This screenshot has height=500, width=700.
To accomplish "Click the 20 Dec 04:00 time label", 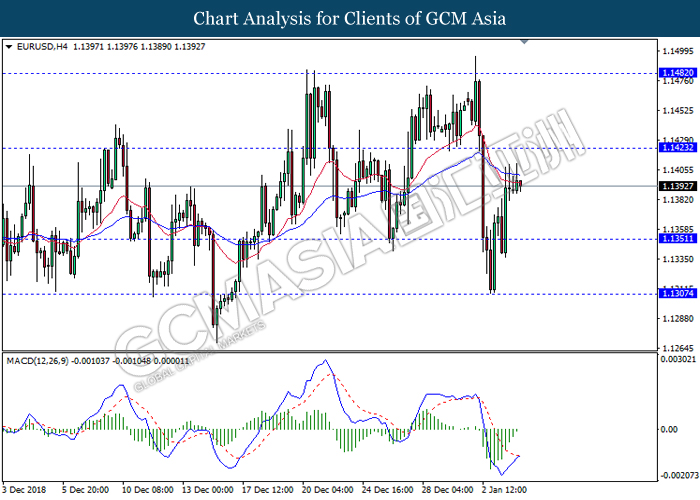I will (x=327, y=490).
